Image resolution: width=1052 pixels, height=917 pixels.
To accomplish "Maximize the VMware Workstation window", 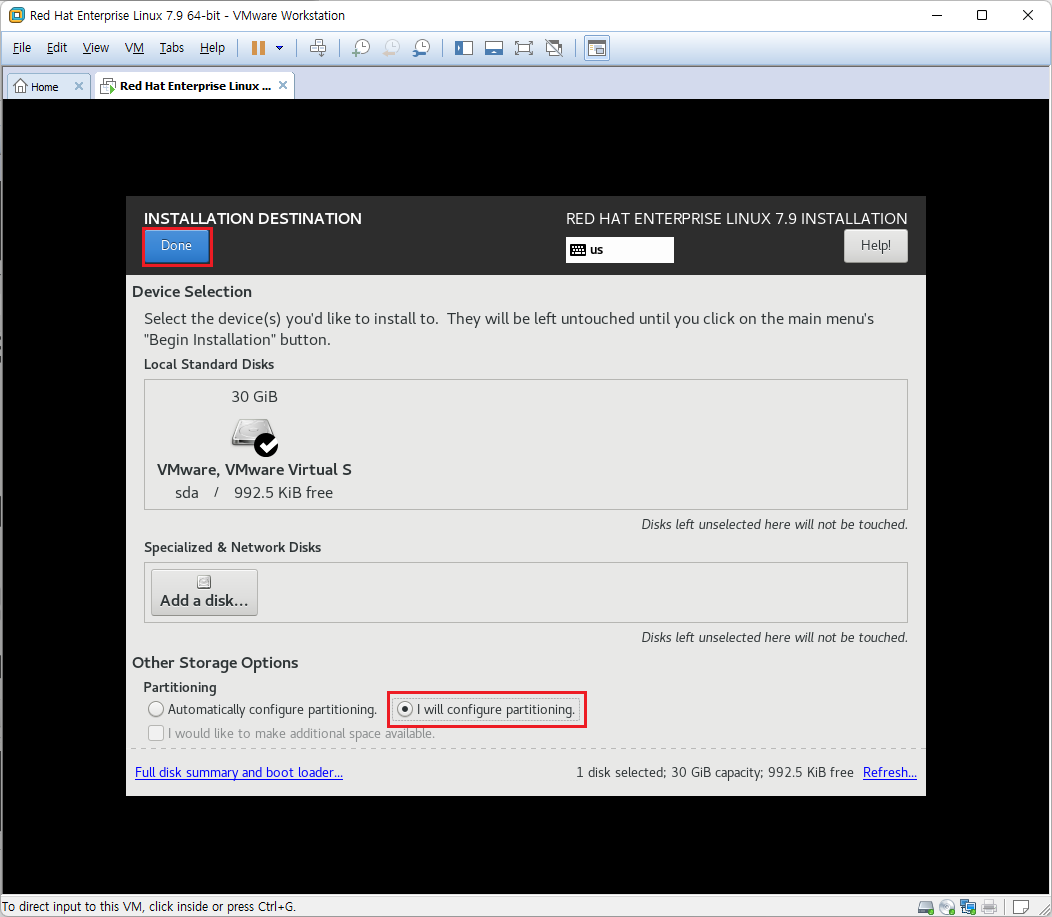I will (982, 15).
